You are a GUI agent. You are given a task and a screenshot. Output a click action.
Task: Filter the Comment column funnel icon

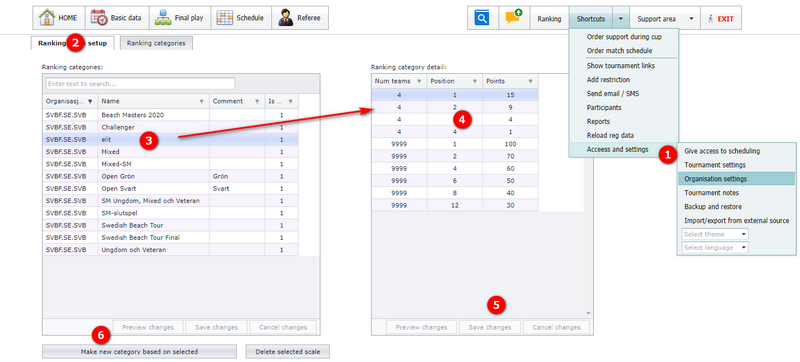click(x=257, y=101)
